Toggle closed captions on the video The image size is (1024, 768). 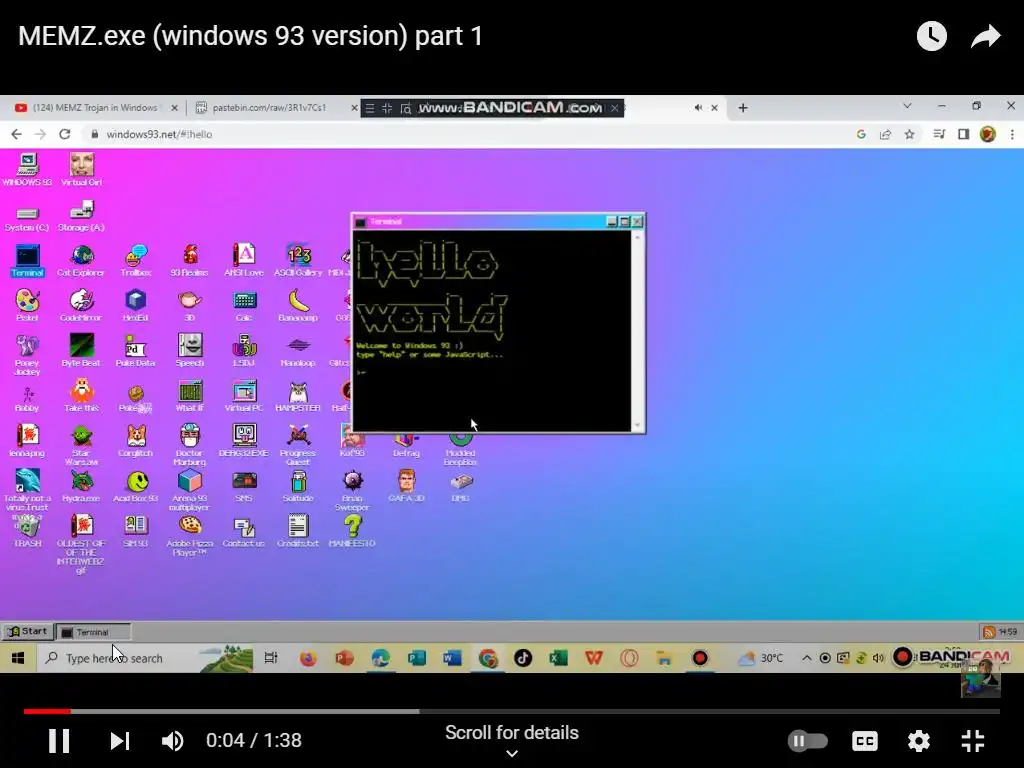[x=865, y=741]
